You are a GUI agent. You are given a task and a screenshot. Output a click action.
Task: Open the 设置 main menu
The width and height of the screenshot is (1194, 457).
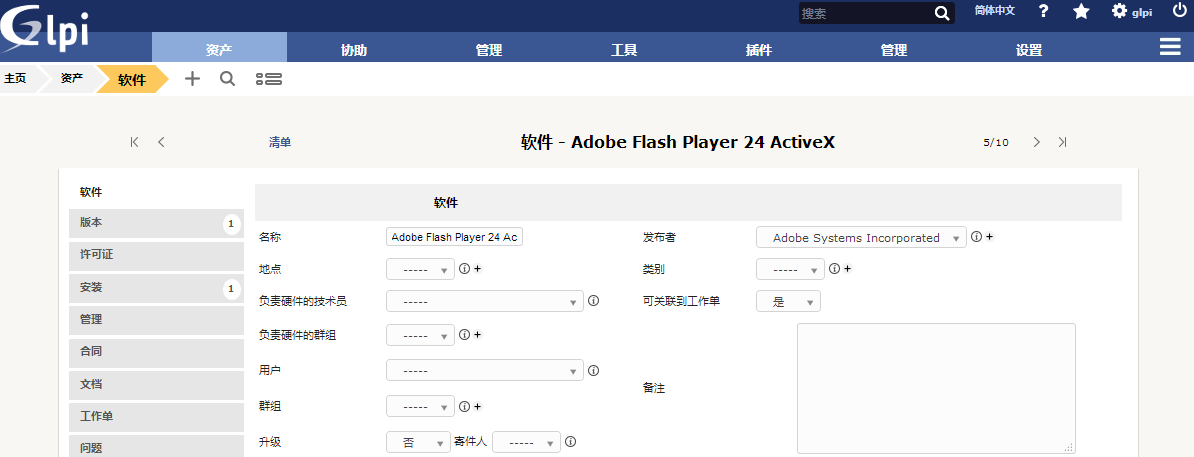click(x=1029, y=50)
